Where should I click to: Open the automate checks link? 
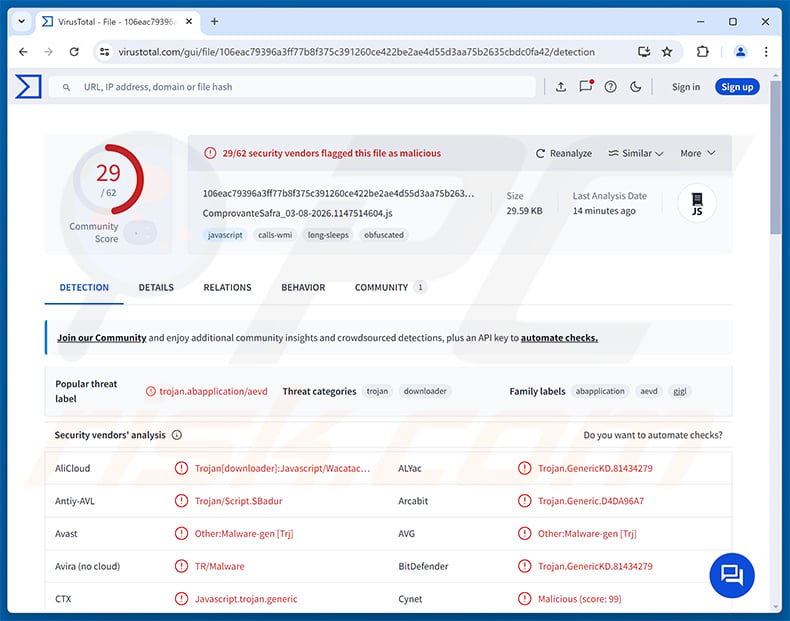[x=559, y=338]
